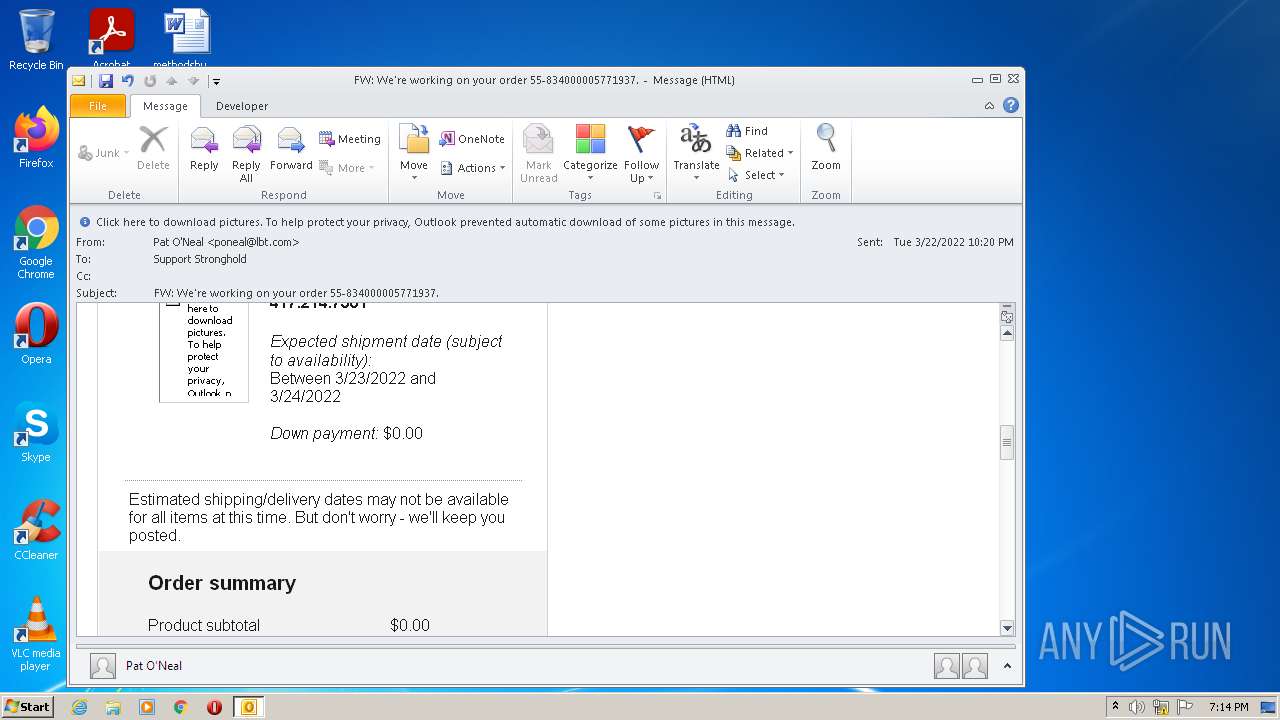
Task: Open the Select dropdown
Action: click(x=756, y=175)
